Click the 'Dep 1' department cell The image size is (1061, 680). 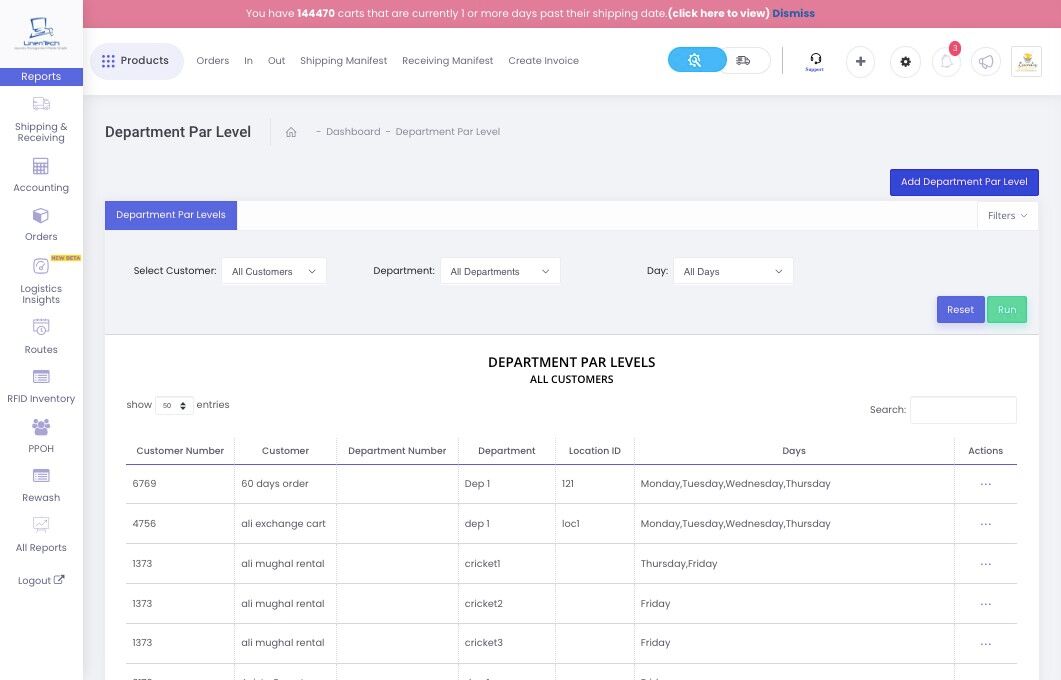point(506,484)
